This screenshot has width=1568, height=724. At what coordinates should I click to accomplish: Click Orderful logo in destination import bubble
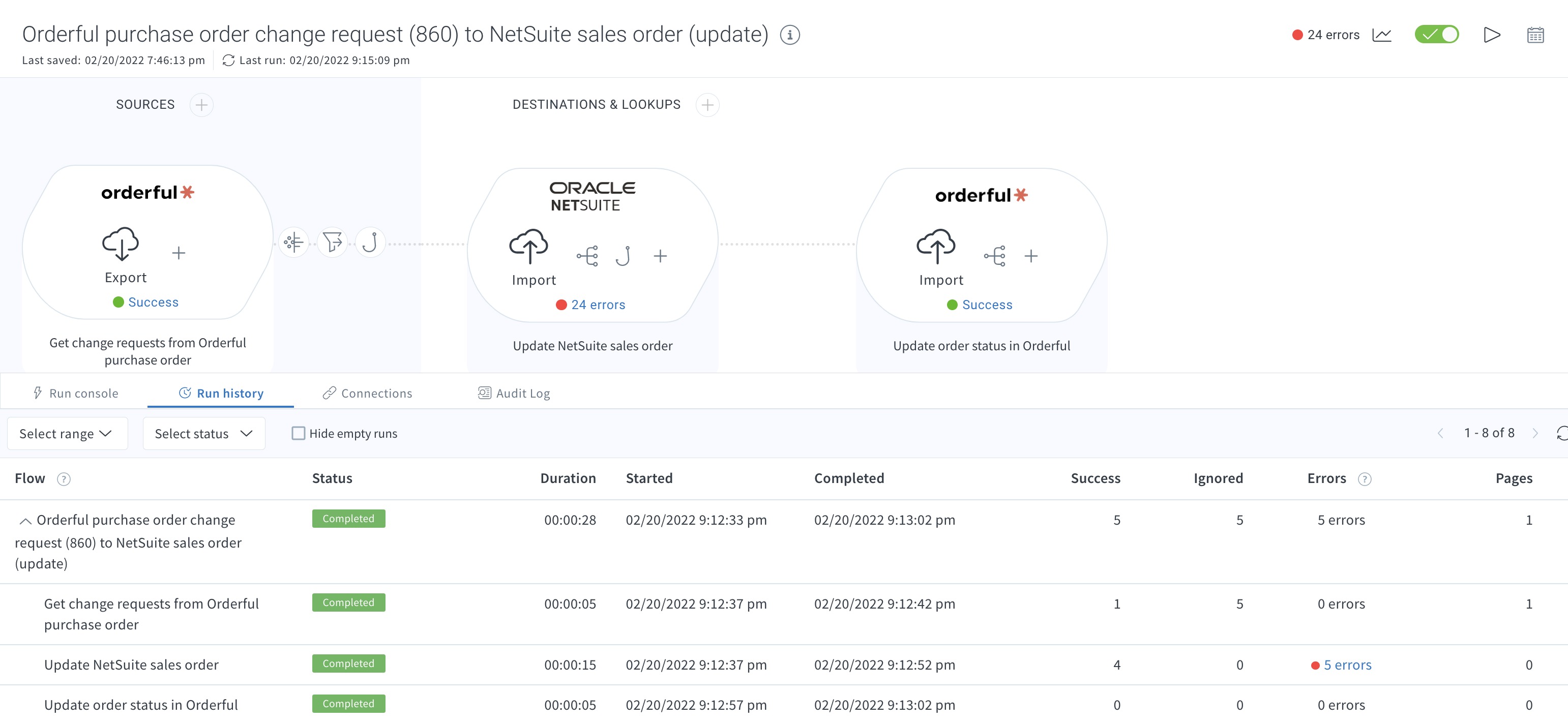click(981, 195)
